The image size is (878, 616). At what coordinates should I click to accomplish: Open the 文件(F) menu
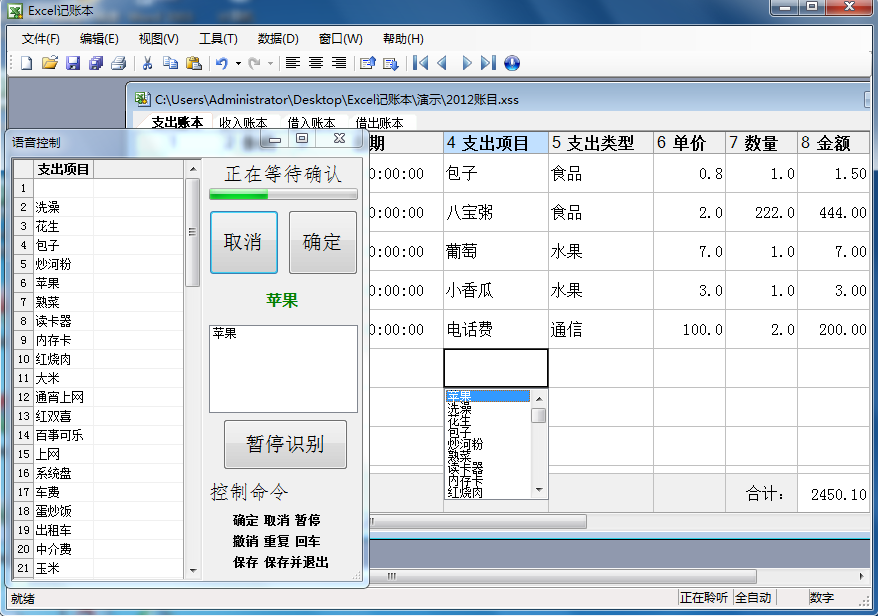pos(40,39)
